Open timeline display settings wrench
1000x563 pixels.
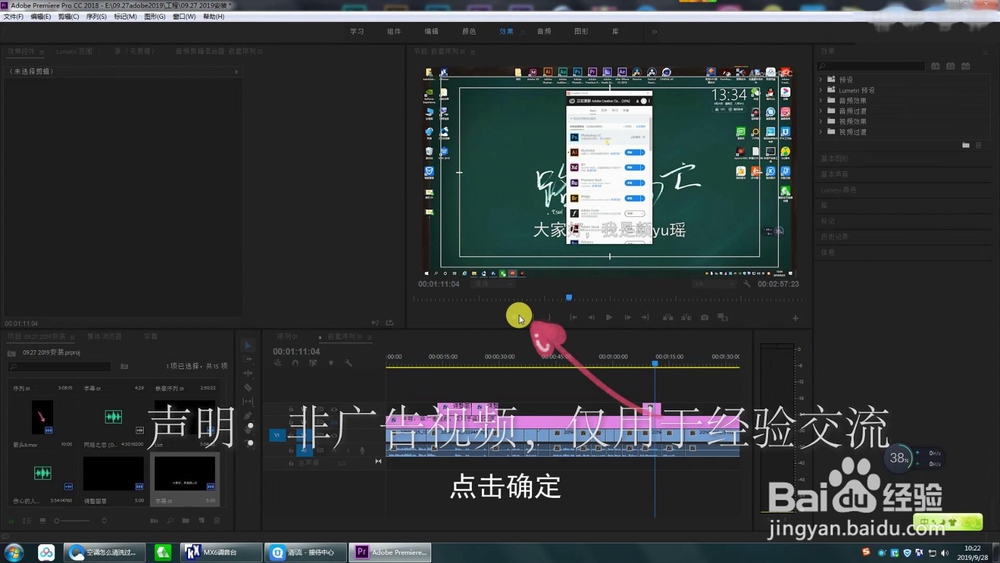coord(348,363)
